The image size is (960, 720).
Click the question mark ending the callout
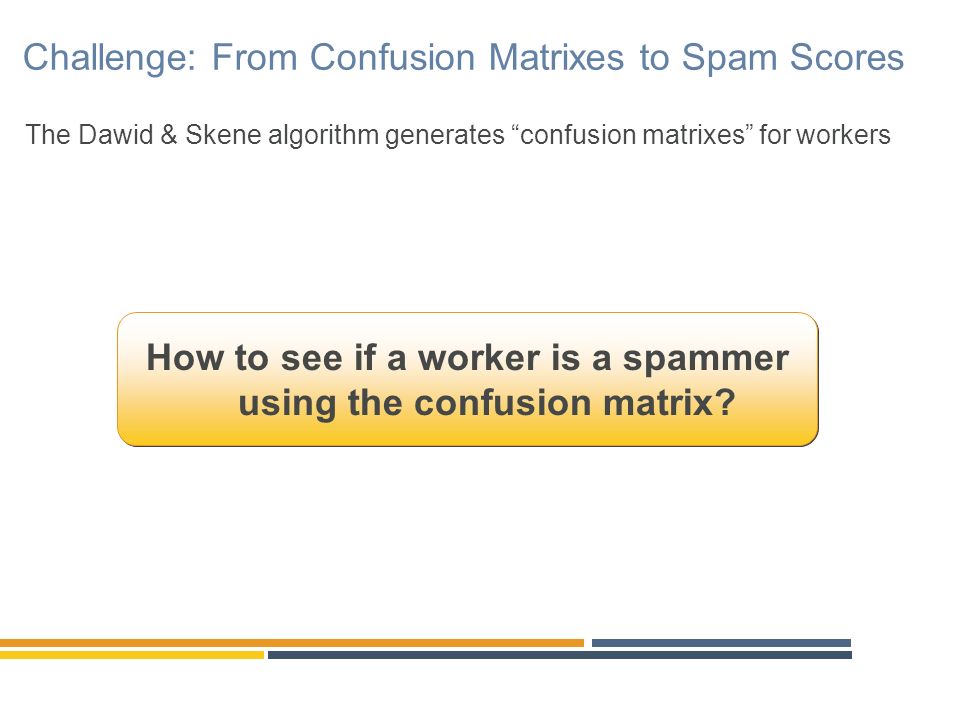[725, 402]
